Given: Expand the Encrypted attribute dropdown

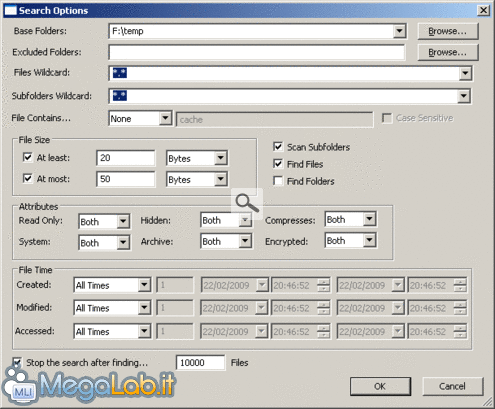Looking at the screenshot, I should click(x=369, y=240).
